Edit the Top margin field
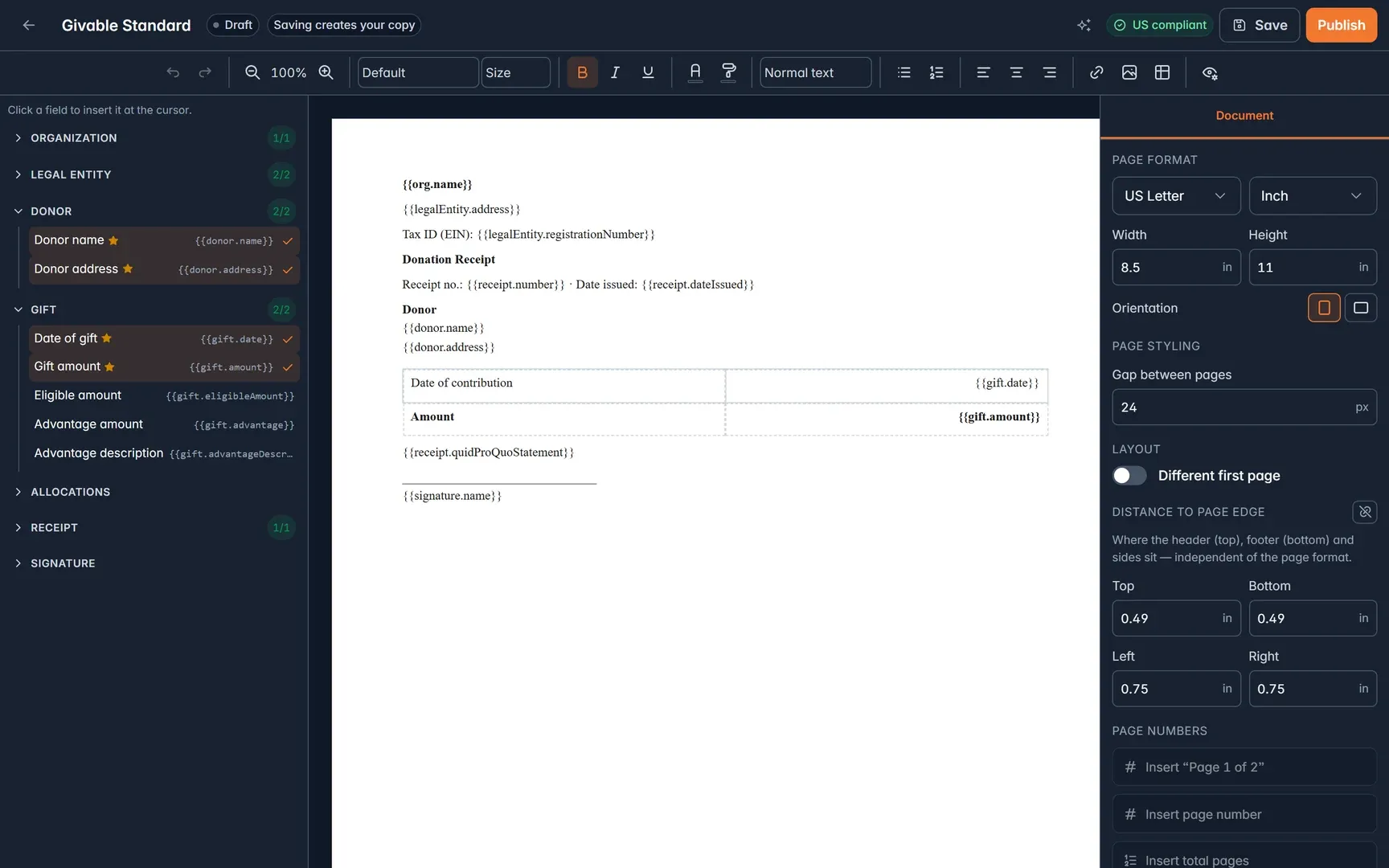The height and width of the screenshot is (868, 1389). [x=1176, y=618]
